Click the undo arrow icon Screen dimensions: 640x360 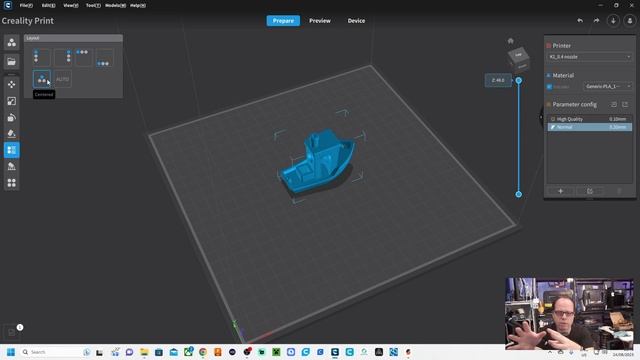[x=580, y=20]
